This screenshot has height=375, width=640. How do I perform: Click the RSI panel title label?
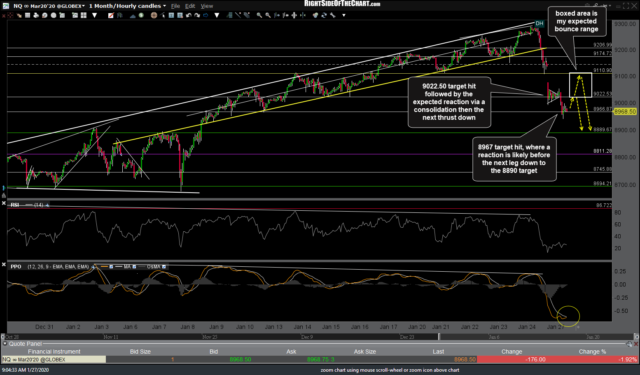click(15, 205)
